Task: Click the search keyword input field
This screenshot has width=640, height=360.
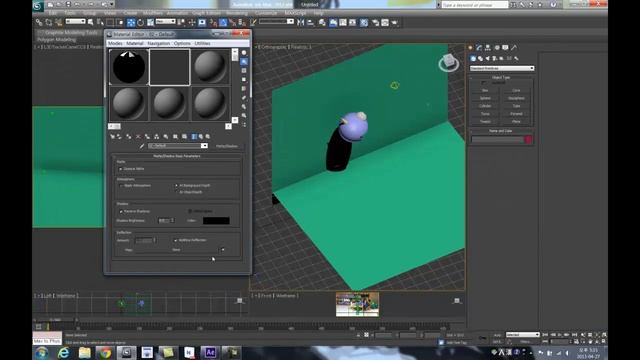Action: (x=475, y=5)
